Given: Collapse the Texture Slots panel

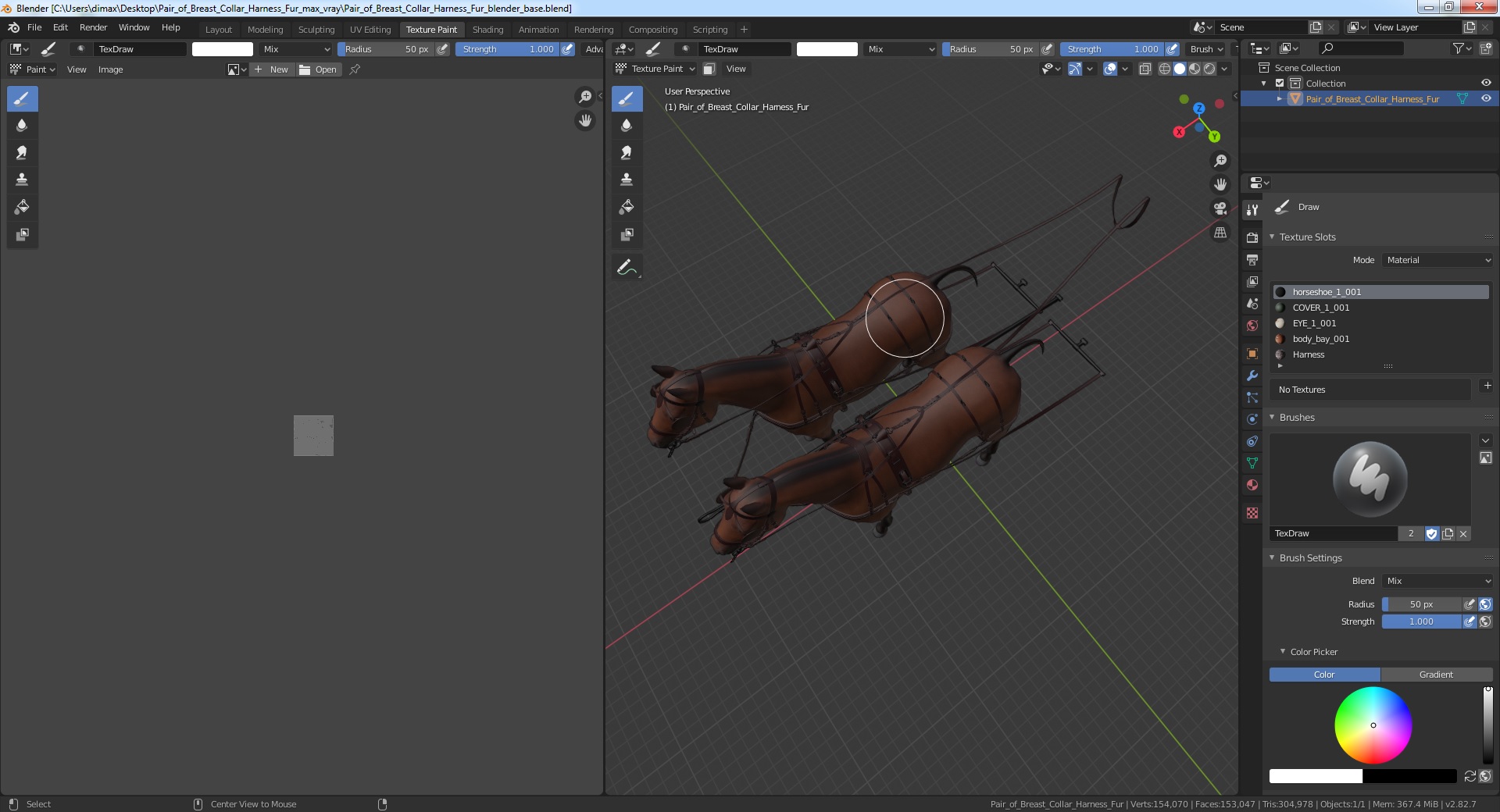Looking at the screenshot, I should (x=1272, y=237).
